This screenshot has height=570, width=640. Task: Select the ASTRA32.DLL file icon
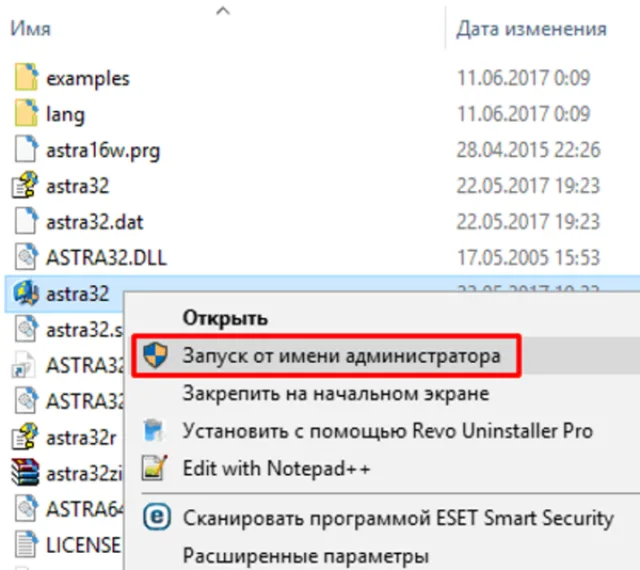point(26,256)
